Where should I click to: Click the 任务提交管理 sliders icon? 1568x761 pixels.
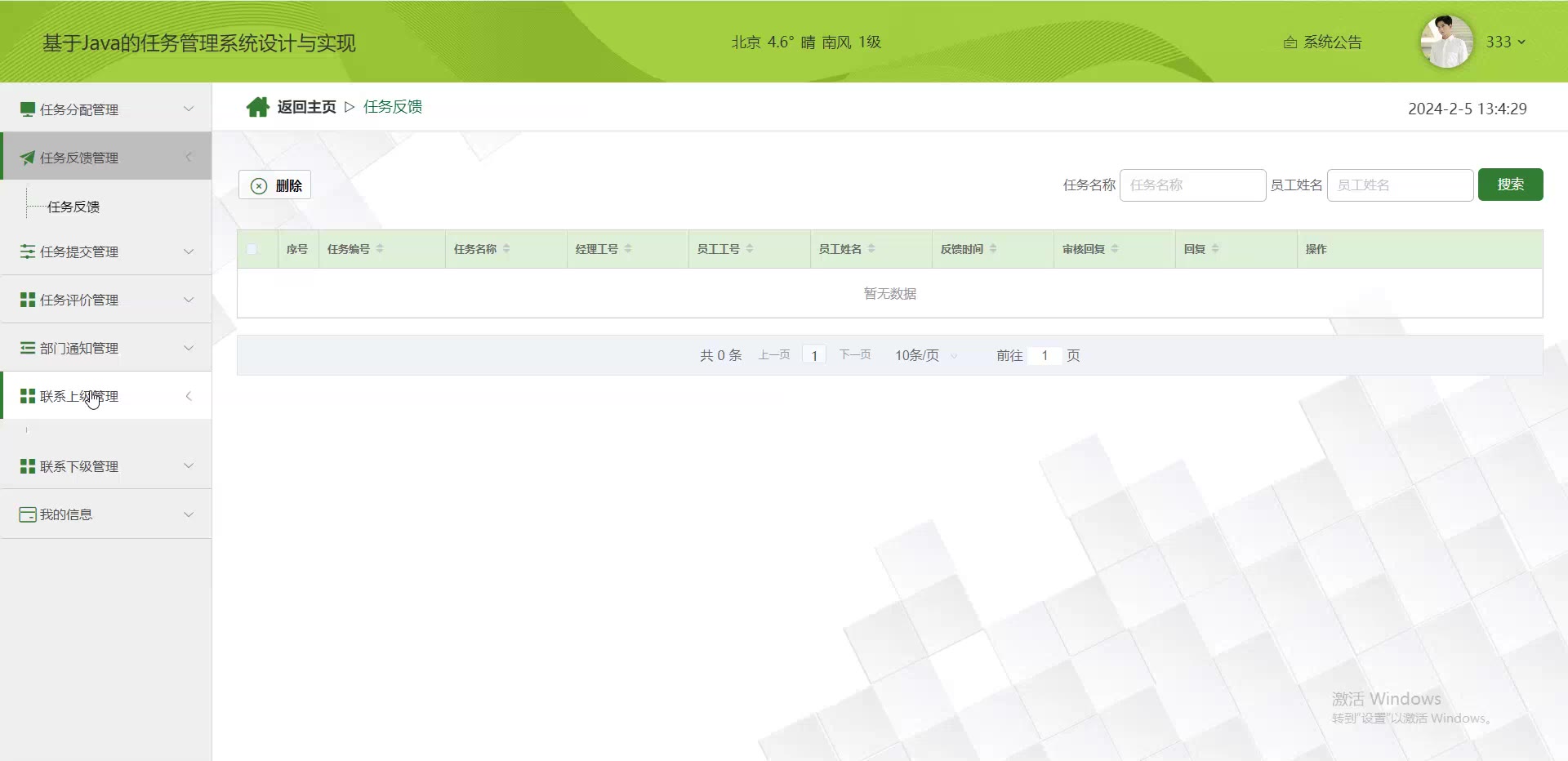[x=27, y=251]
